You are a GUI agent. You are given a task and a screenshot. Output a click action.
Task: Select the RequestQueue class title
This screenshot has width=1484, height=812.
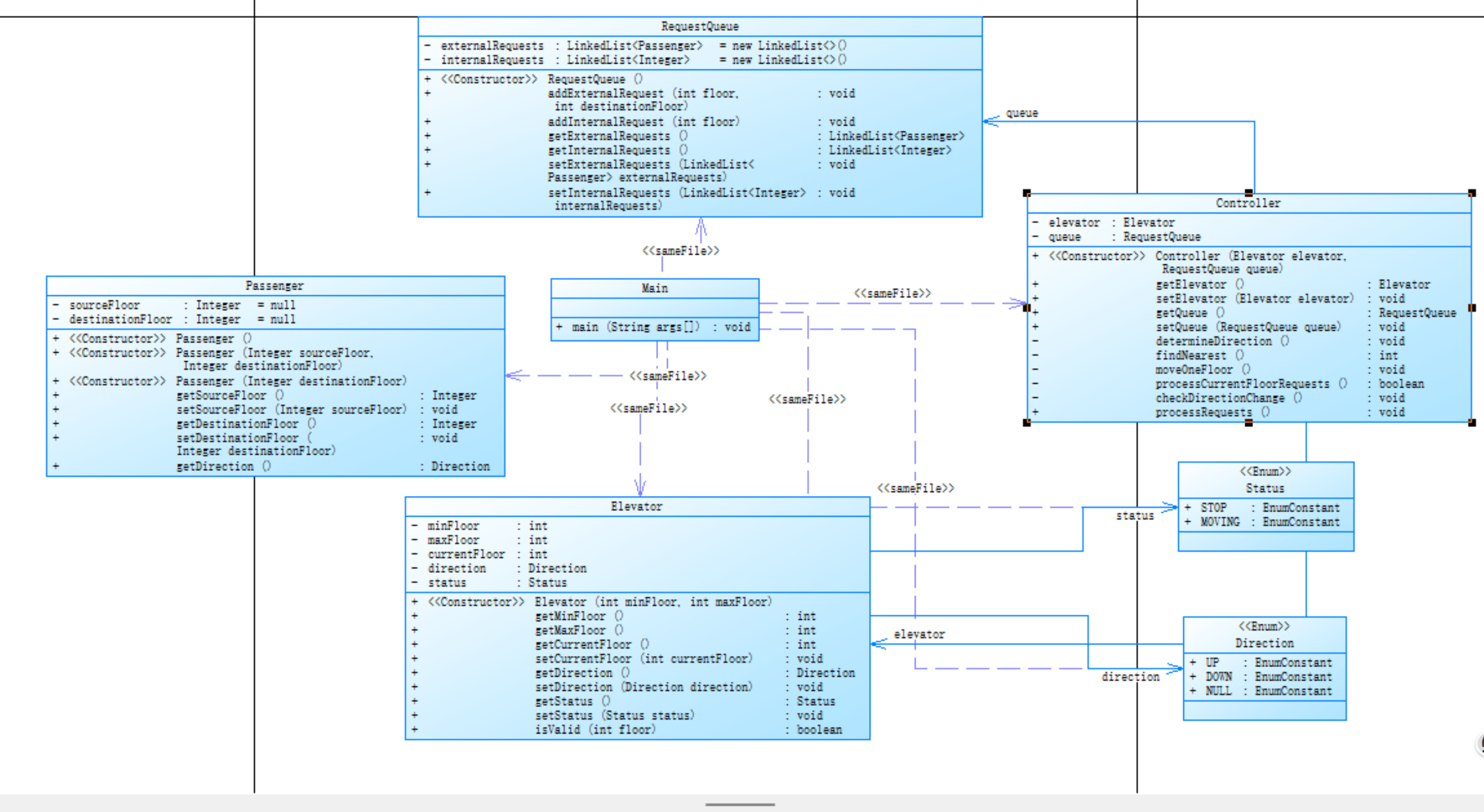click(x=699, y=26)
